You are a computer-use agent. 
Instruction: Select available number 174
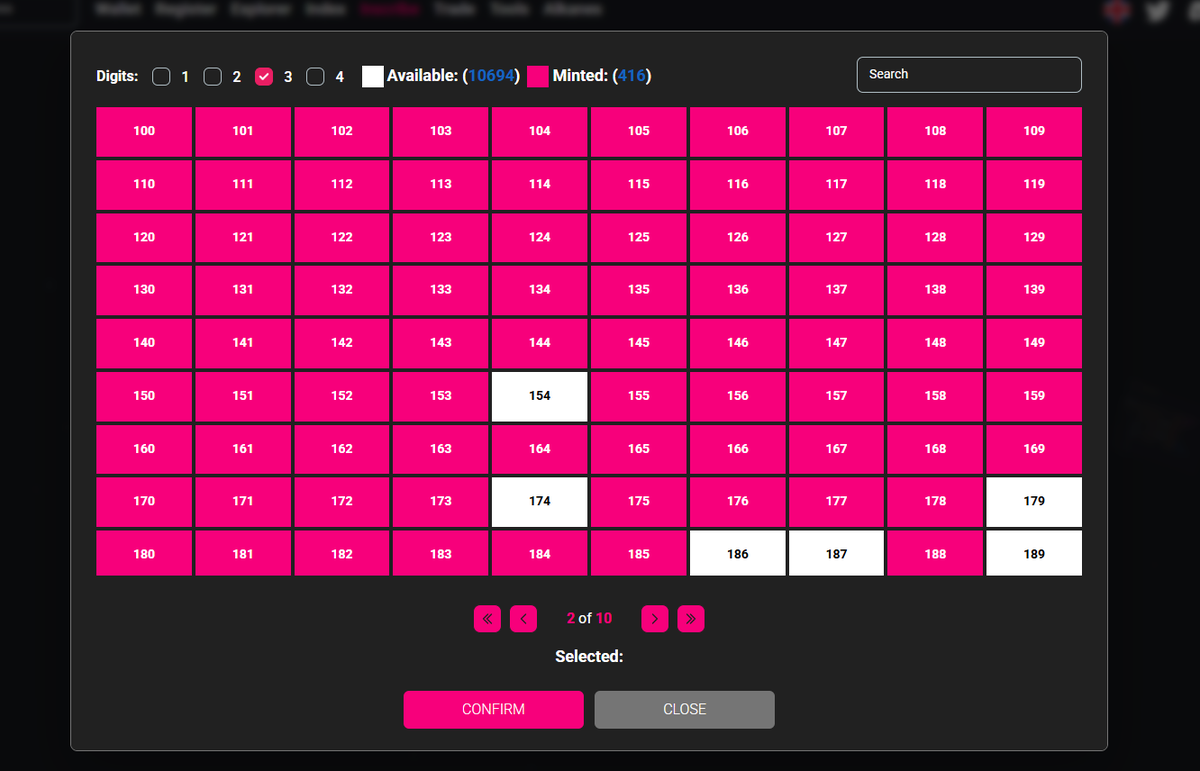coord(540,501)
